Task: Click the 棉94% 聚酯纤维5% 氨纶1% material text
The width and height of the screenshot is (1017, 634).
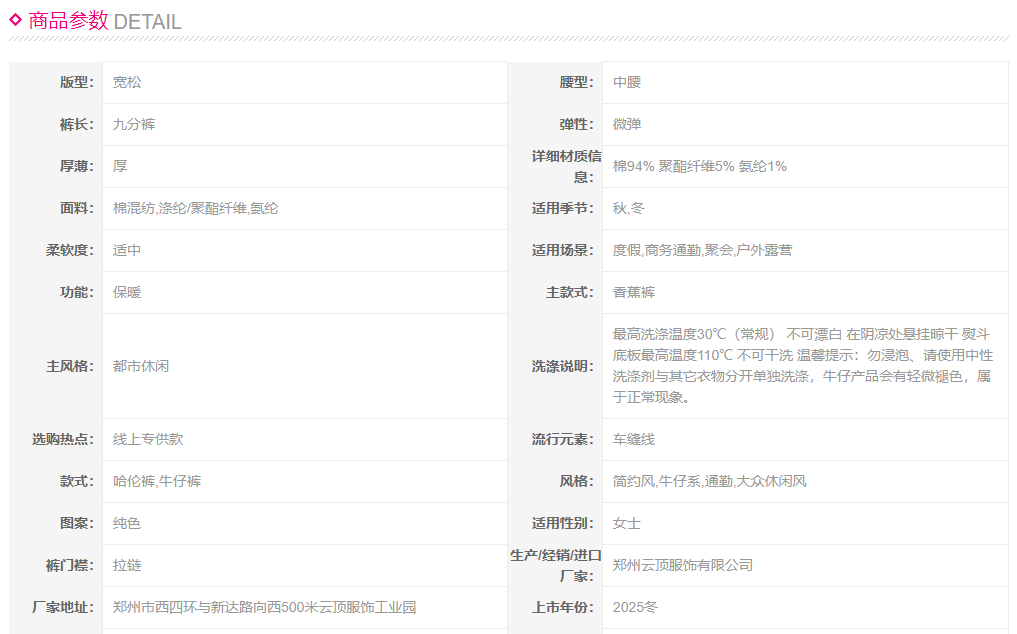Action: coord(699,166)
